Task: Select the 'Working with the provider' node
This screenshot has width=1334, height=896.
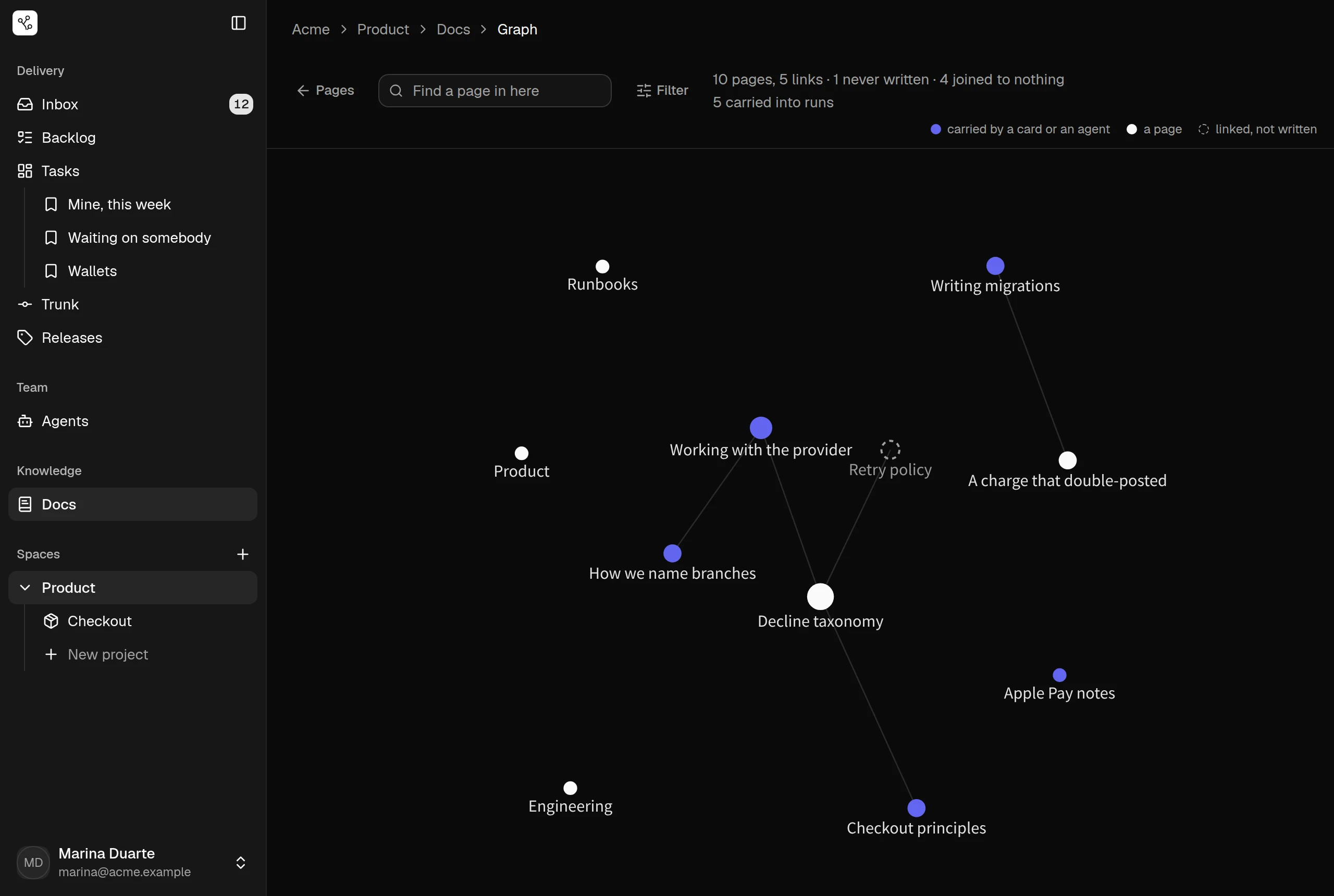Action: coord(761,428)
